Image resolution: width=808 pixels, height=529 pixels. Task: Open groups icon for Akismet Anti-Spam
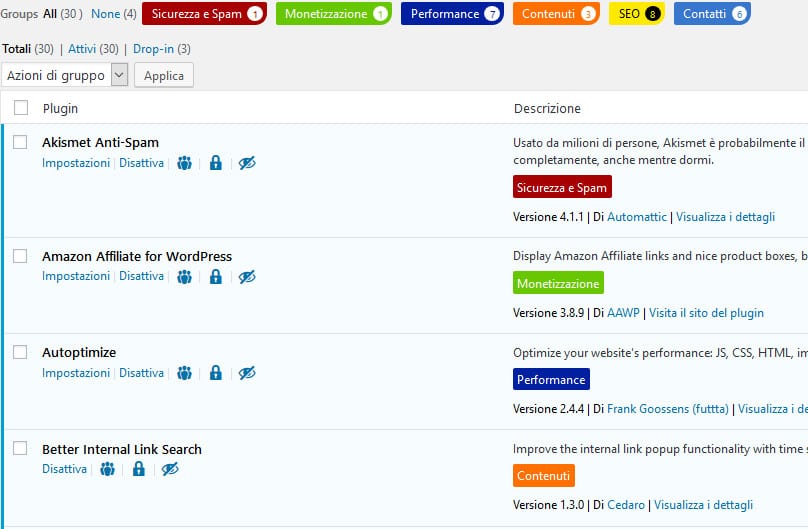tap(184, 163)
